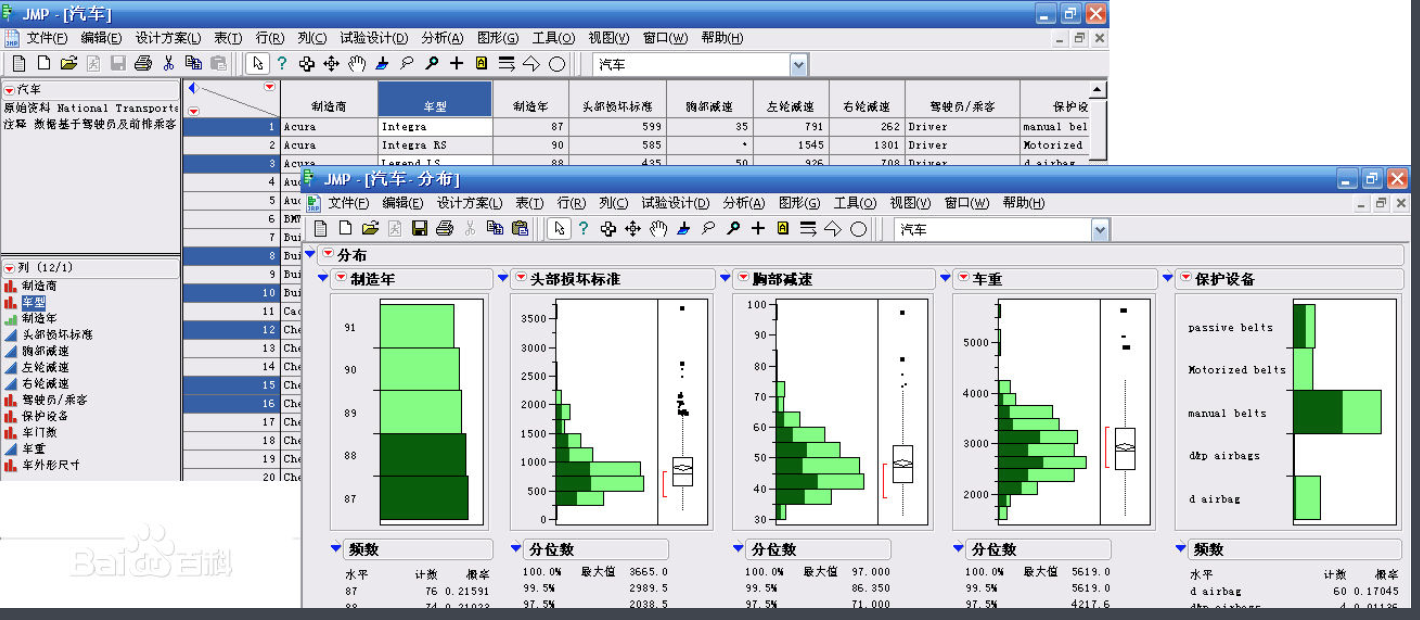Screen dimensions: 1420x620
Task: Select the crosshair tool
Action: point(758,229)
